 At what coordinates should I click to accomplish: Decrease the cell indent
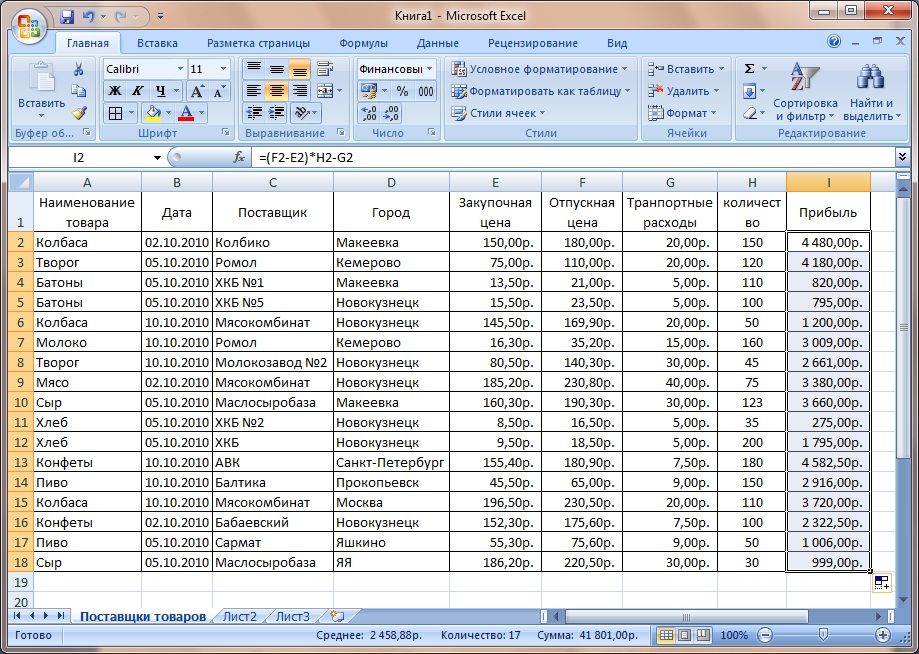click(x=254, y=113)
